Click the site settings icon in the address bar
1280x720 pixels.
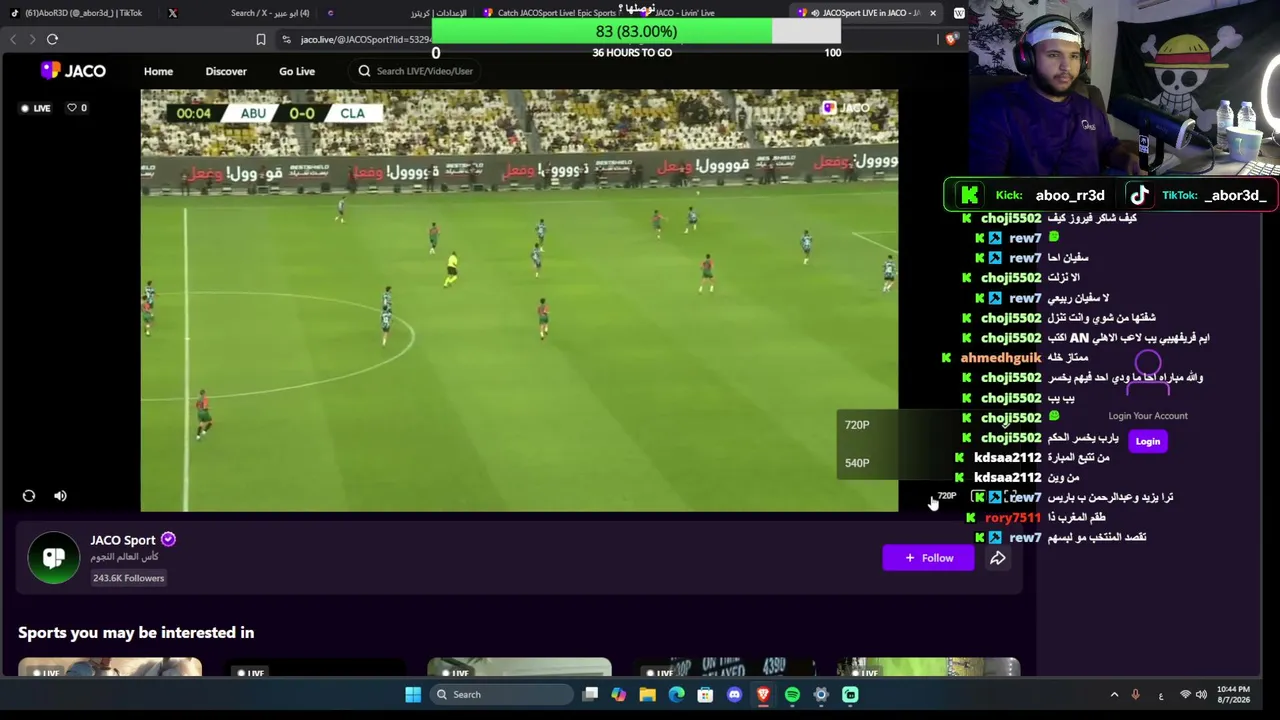(x=286, y=39)
